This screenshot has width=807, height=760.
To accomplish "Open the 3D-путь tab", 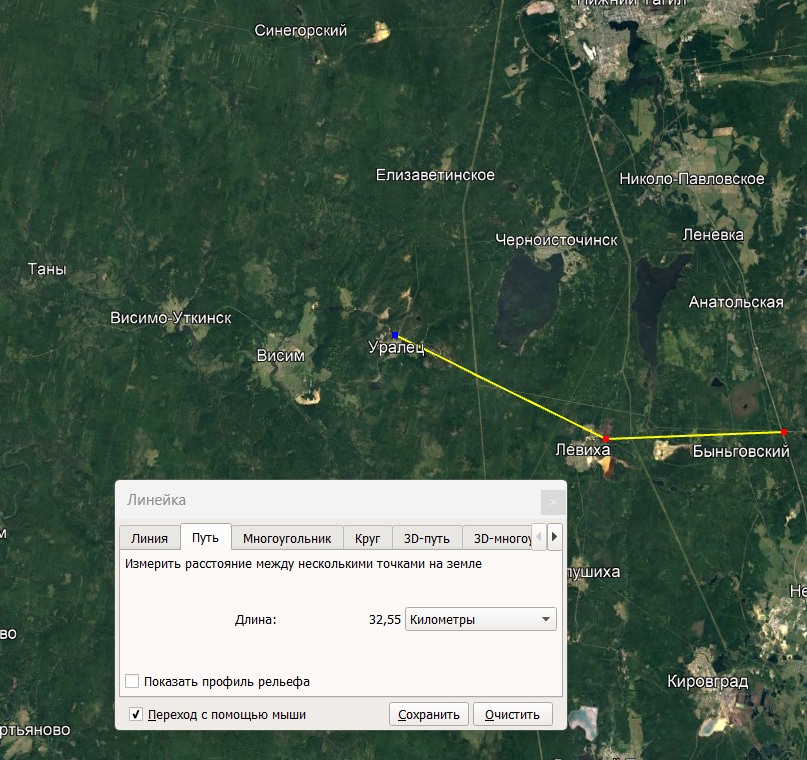I will tap(427, 538).
